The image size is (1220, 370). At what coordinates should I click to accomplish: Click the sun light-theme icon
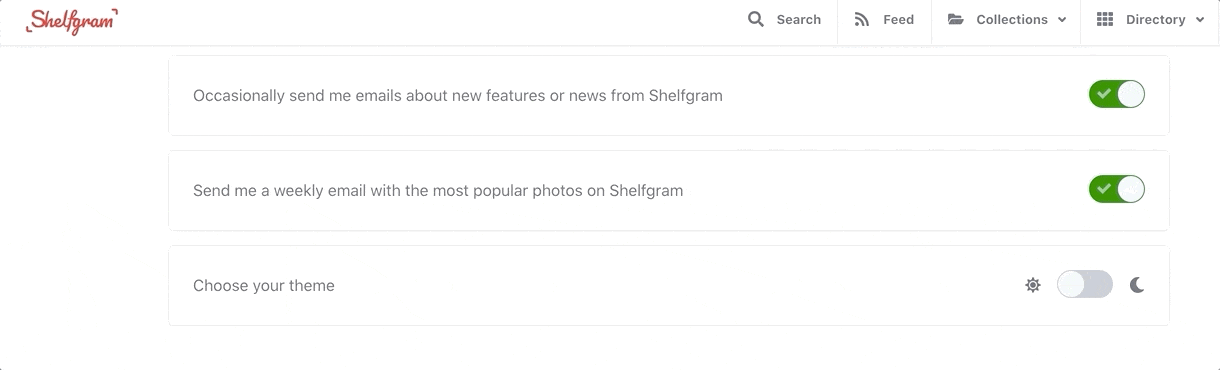(x=1033, y=285)
